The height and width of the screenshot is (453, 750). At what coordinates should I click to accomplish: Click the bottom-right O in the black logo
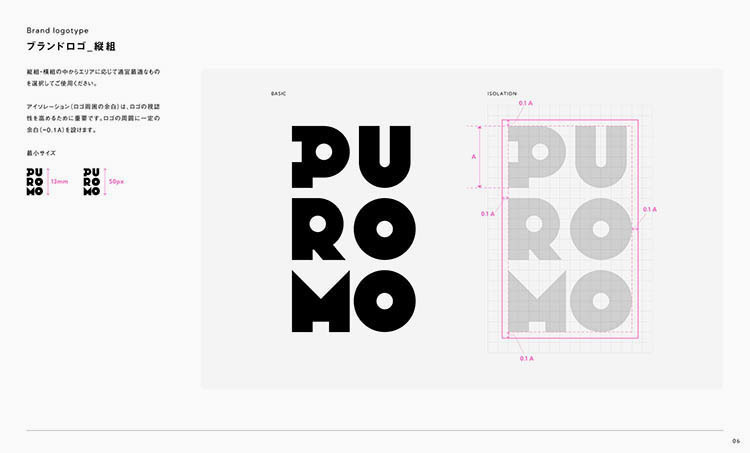pos(386,301)
